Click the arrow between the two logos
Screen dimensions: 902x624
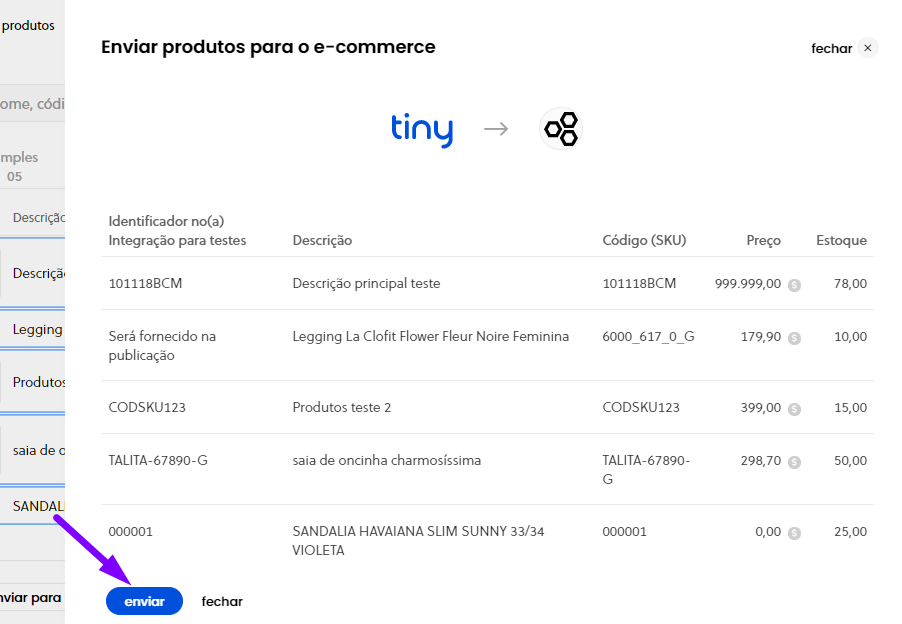[x=496, y=129]
